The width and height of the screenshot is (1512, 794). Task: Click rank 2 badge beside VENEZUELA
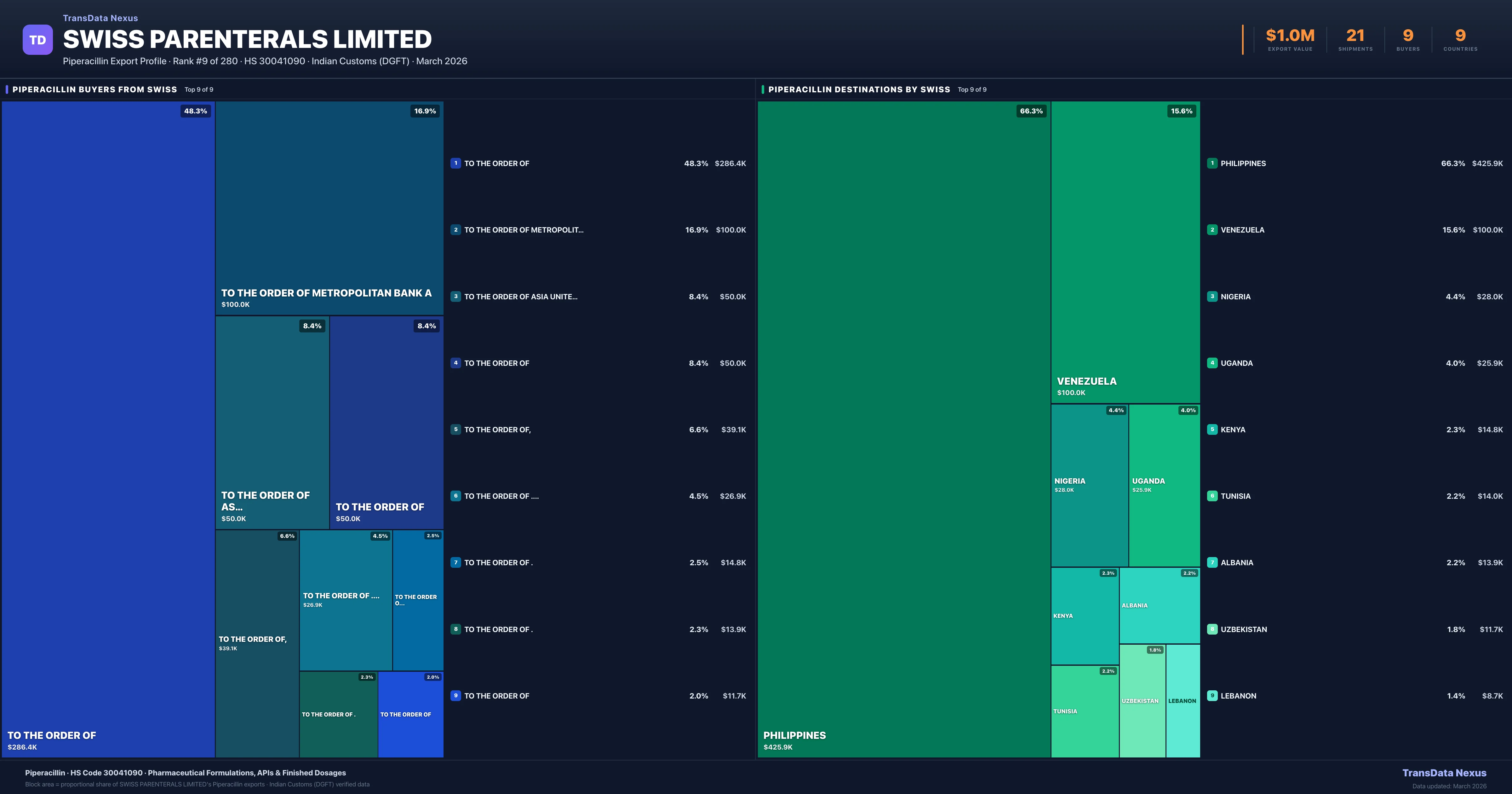(x=1212, y=230)
